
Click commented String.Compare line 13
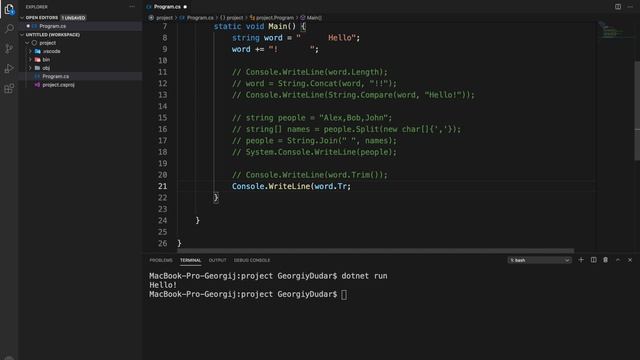tap(353, 95)
